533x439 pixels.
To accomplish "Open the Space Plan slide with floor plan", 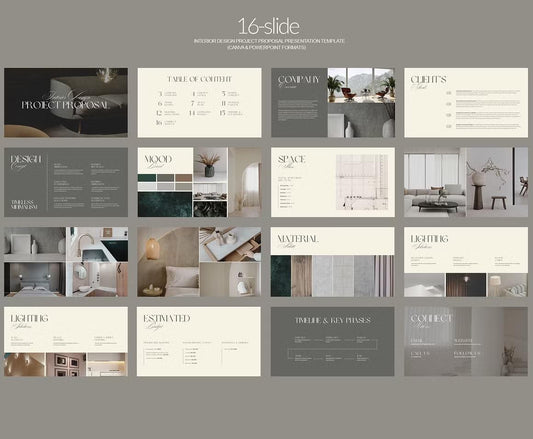I will tap(333, 182).
